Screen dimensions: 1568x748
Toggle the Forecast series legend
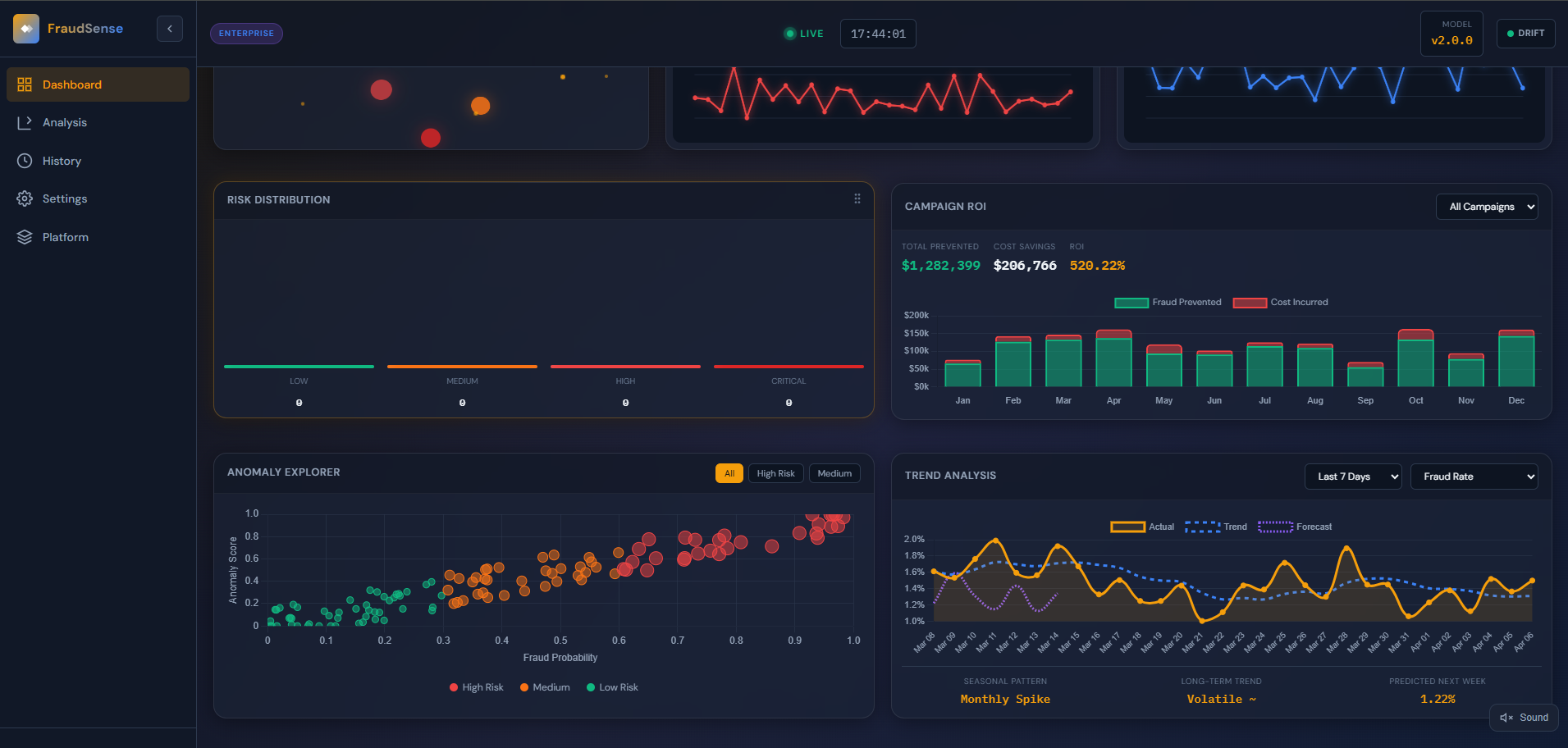tap(1295, 527)
